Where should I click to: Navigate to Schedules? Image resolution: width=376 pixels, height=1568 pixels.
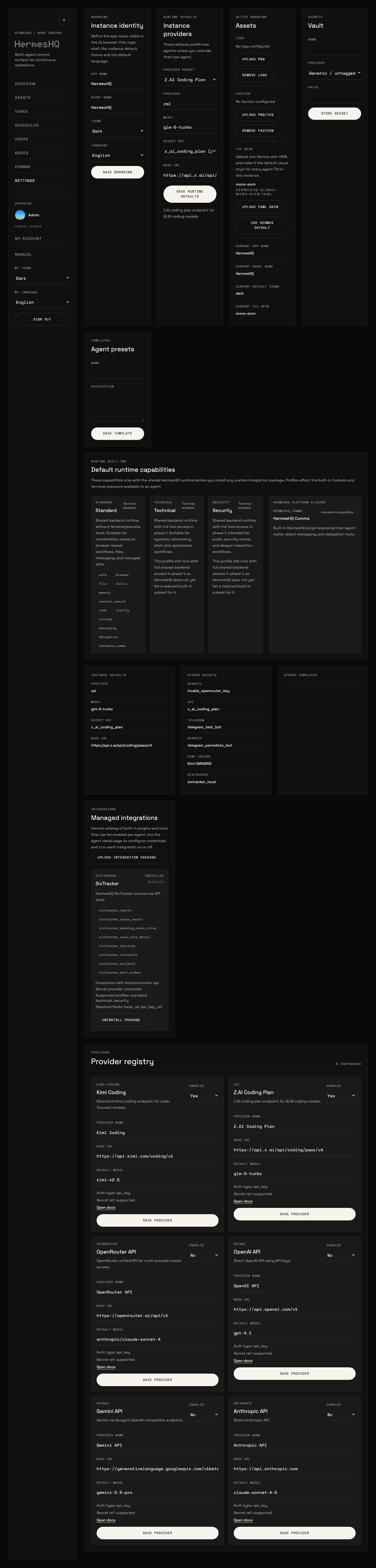(42, 126)
